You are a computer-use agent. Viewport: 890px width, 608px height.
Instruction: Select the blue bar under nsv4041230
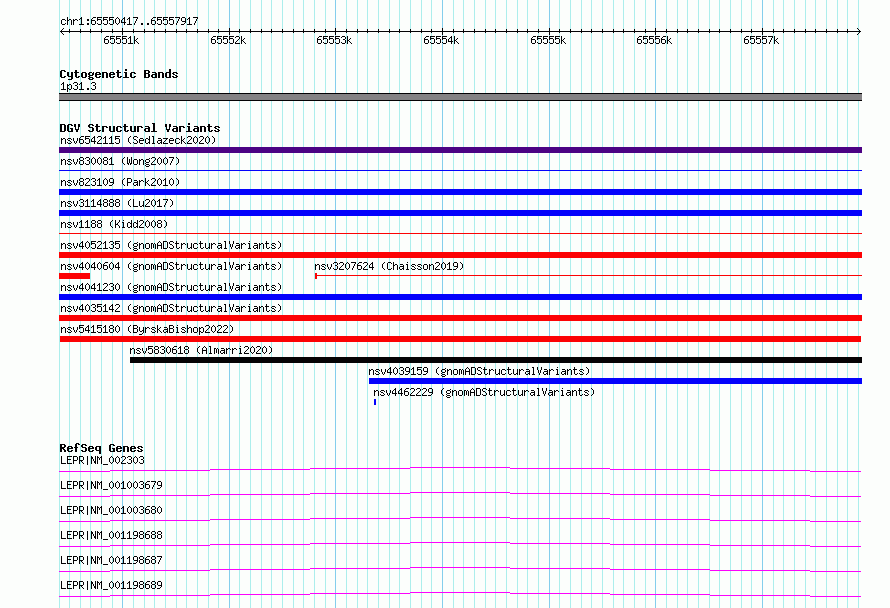460,297
